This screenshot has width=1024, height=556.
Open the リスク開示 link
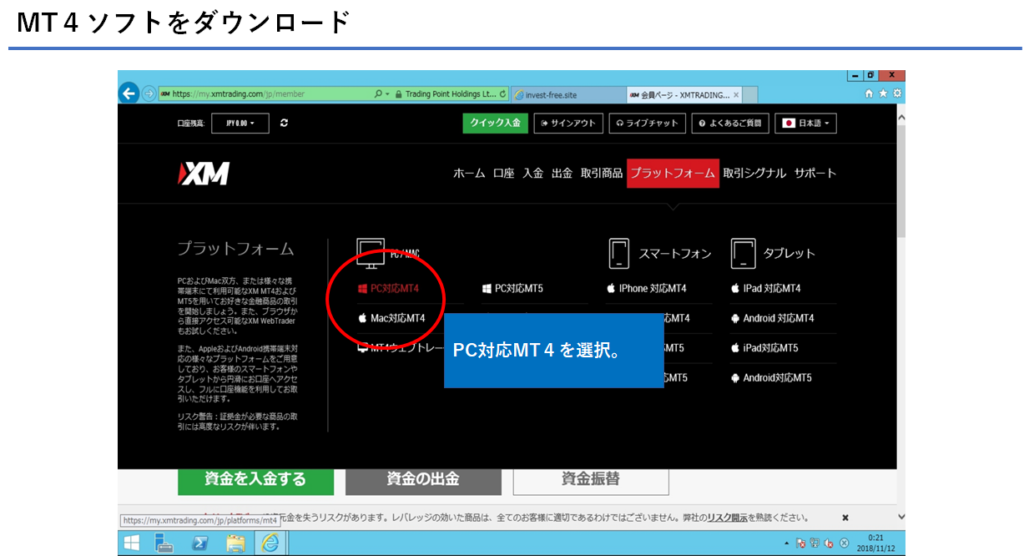728,517
